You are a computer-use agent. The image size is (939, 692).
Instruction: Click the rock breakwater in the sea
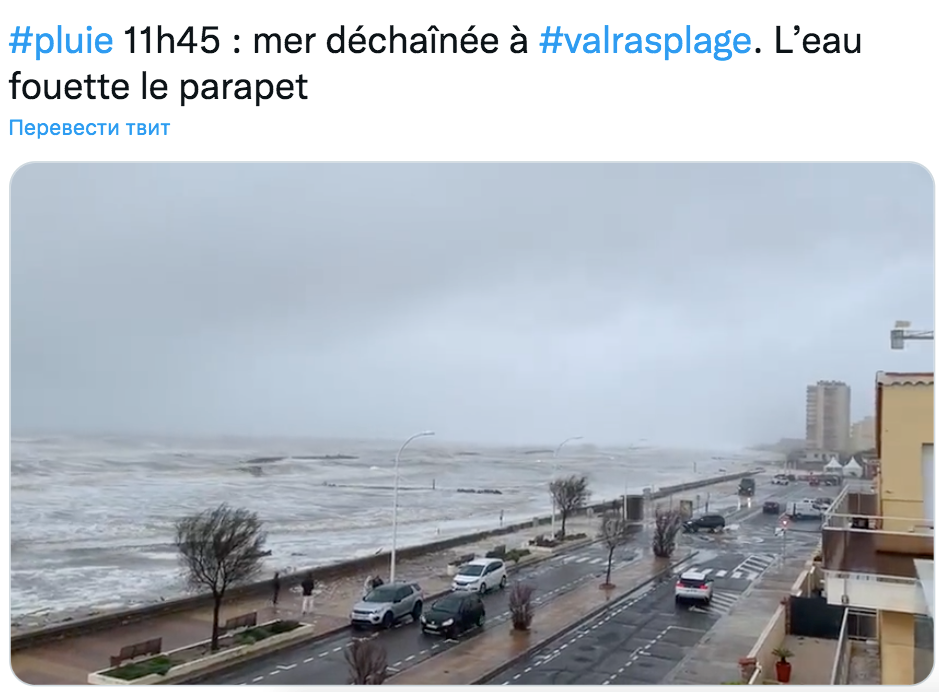[478, 491]
